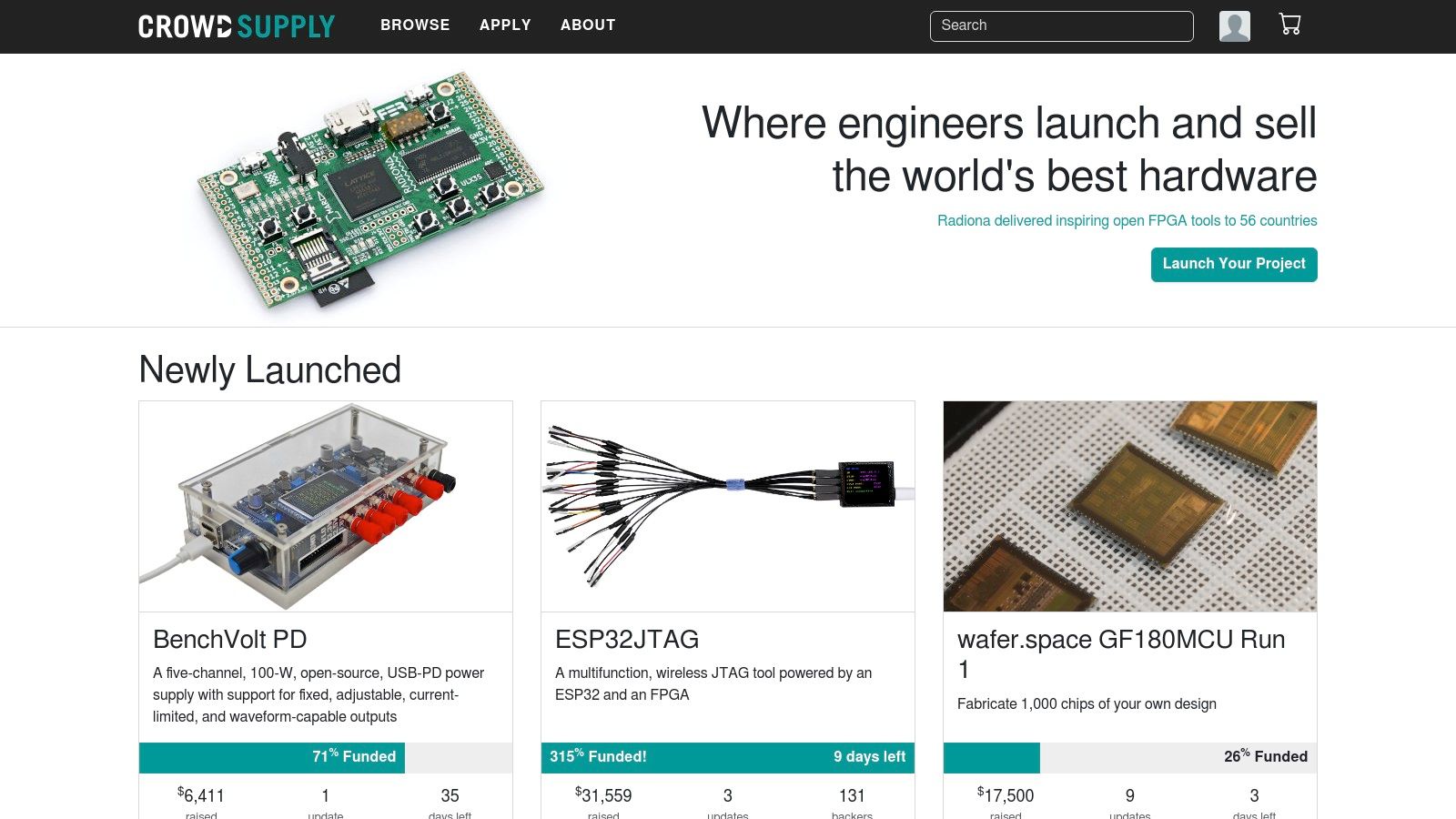
Task: Go to the Apply page
Action: [x=505, y=25]
